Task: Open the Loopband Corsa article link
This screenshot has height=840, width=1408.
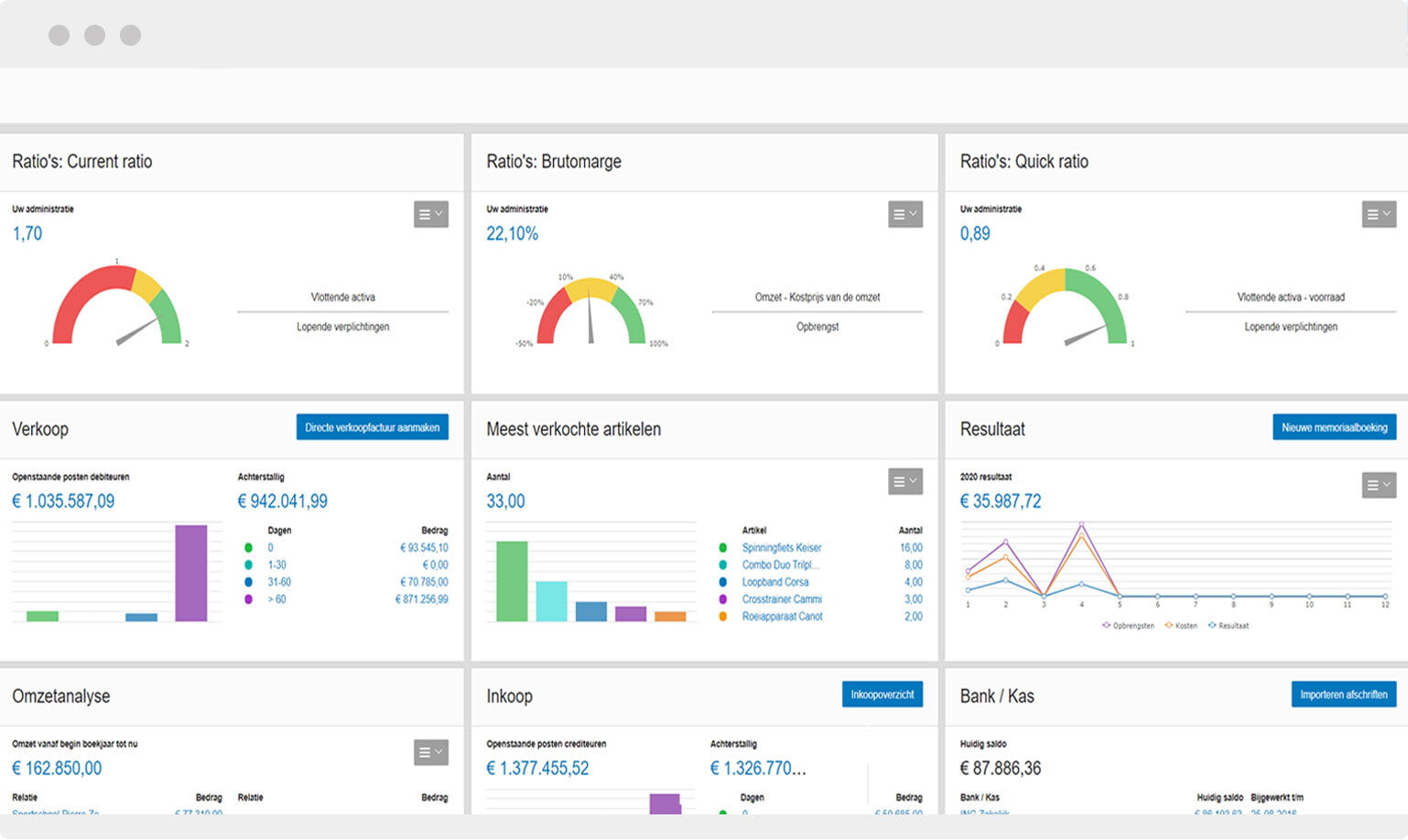Action: coord(775,582)
